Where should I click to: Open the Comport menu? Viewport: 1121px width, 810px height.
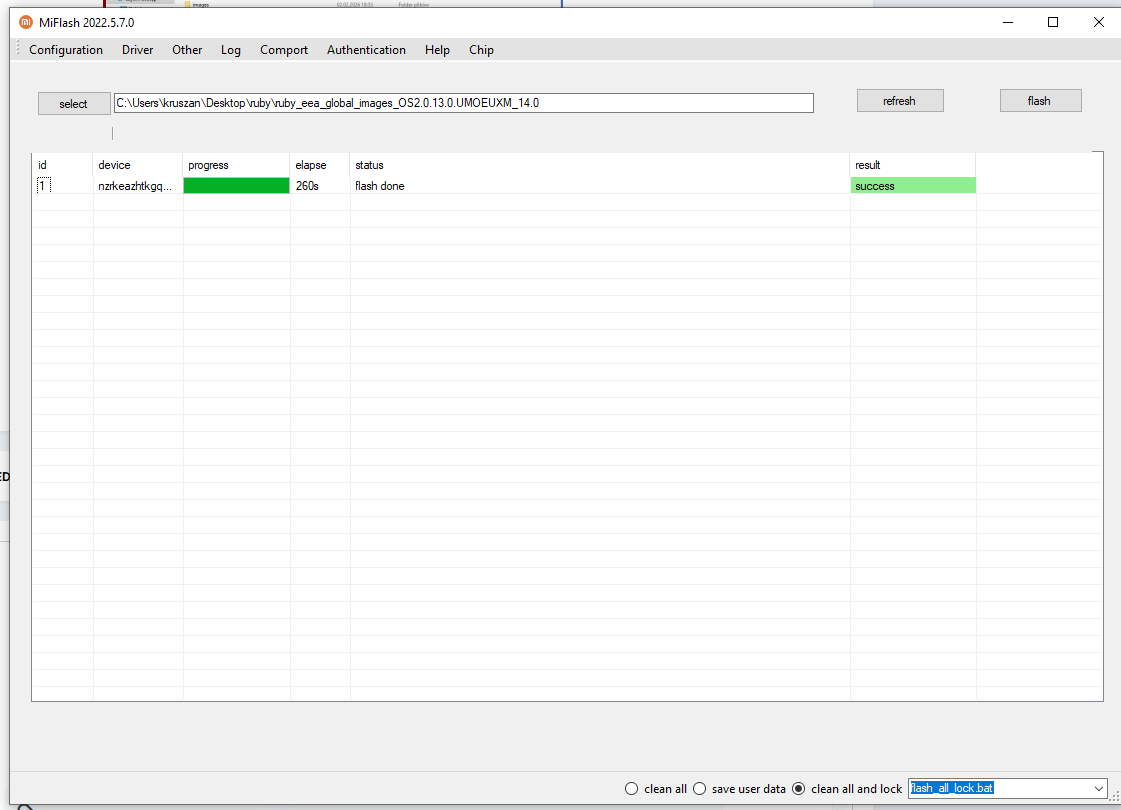click(284, 50)
